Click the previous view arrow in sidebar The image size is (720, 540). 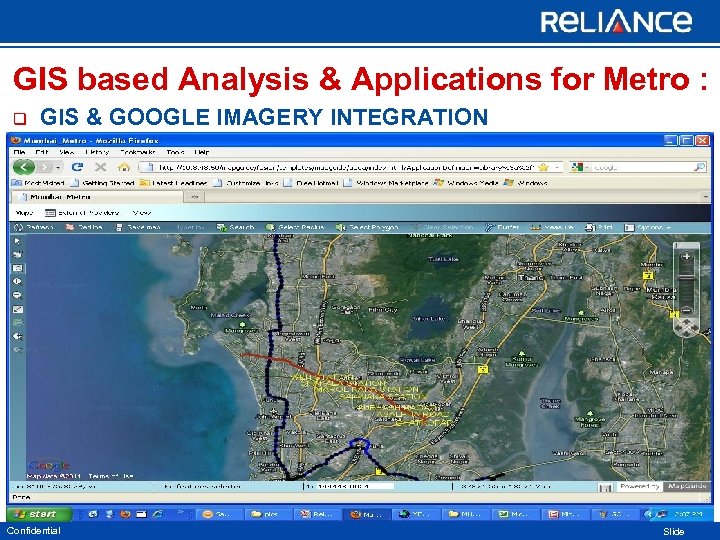point(17,336)
